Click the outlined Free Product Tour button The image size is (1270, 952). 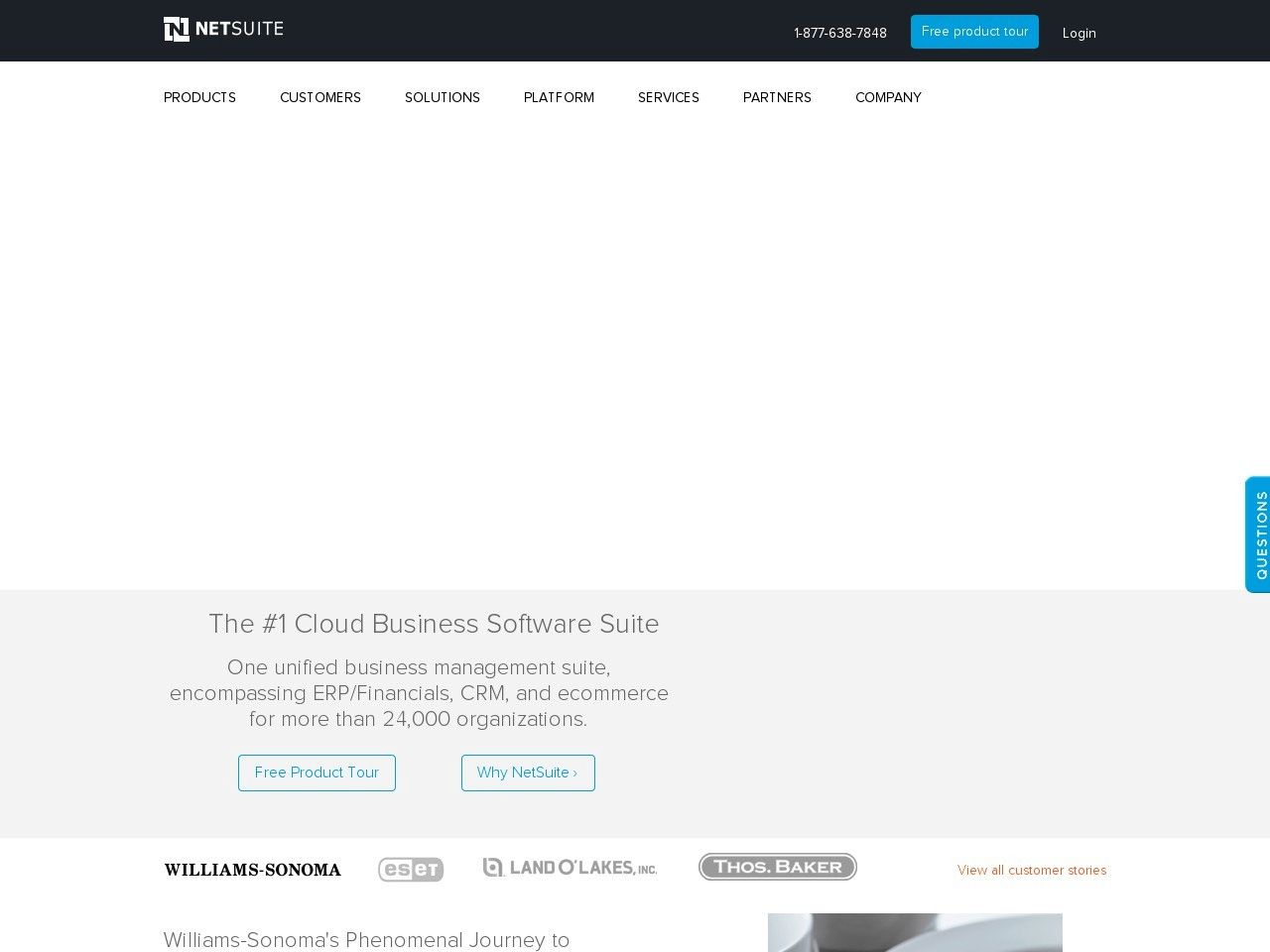317,773
